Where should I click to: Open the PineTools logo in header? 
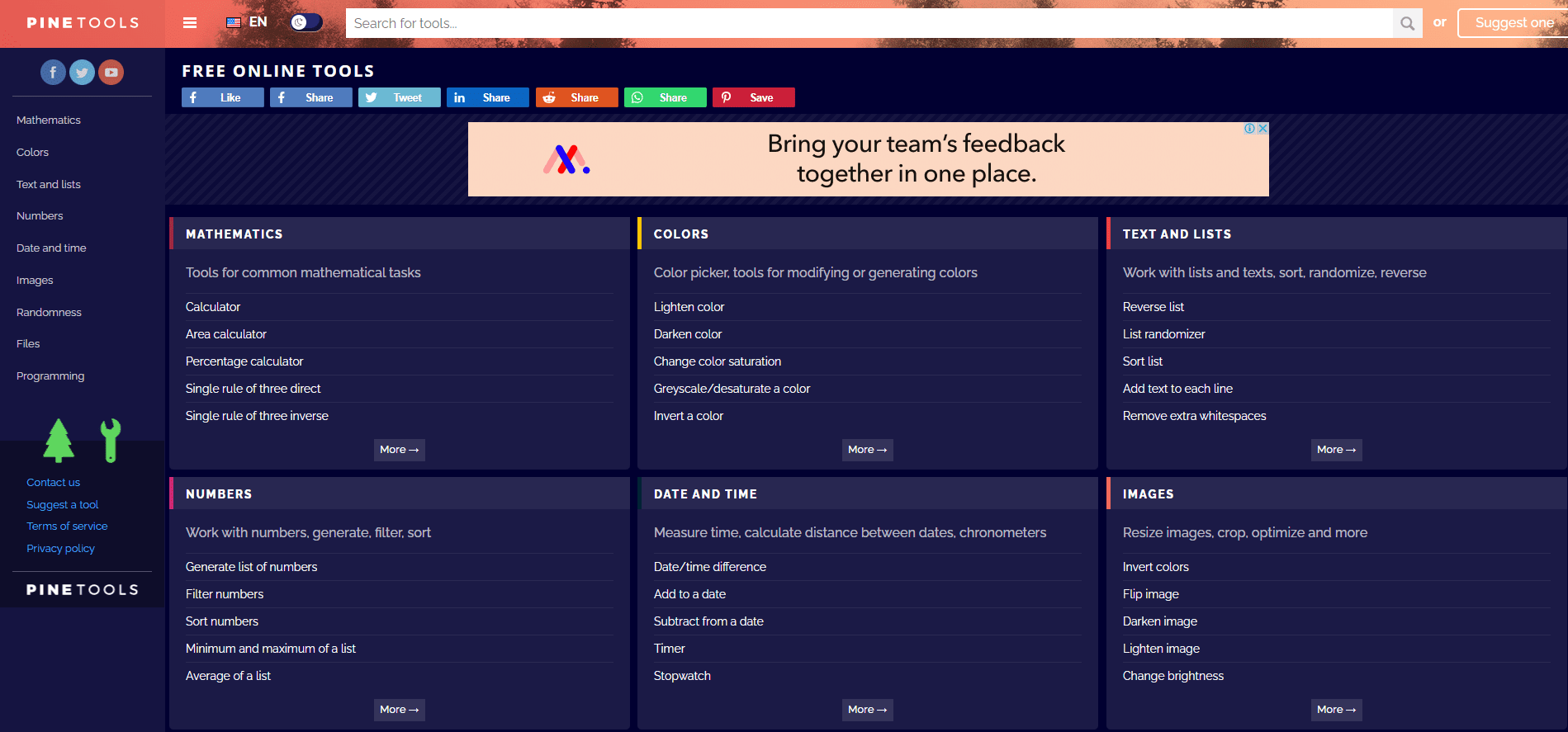point(83,23)
